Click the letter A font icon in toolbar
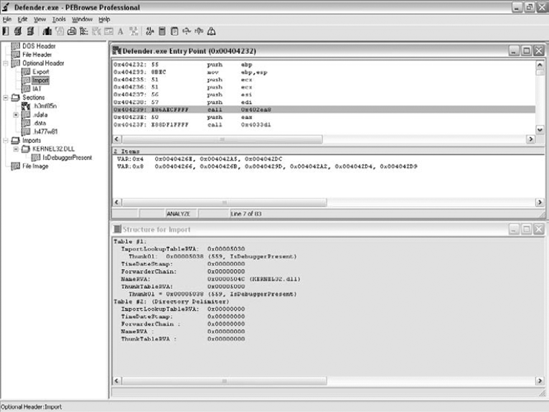Image resolution: width=549 pixels, height=412 pixels. [x=120, y=32]
